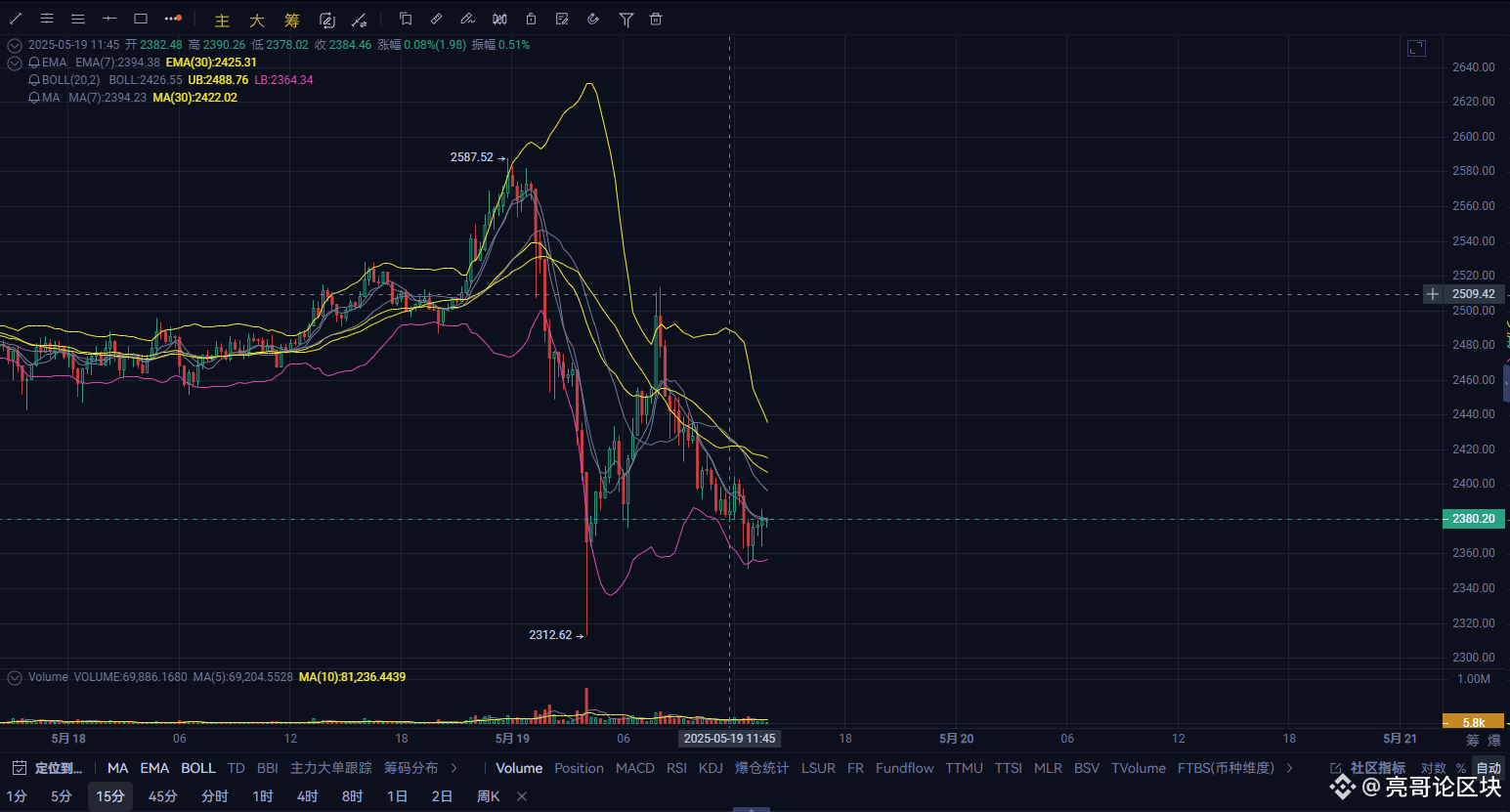This screenshot has height=812, width=1510.
Task: Switch sub-chart to Position
Action: (580, 768)
